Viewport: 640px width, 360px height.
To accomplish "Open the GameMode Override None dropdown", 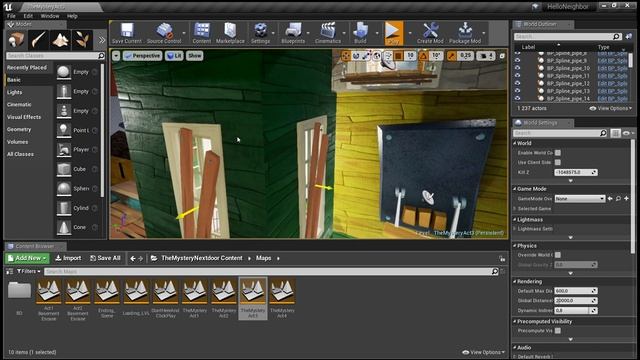I will [x=579, y=199].
